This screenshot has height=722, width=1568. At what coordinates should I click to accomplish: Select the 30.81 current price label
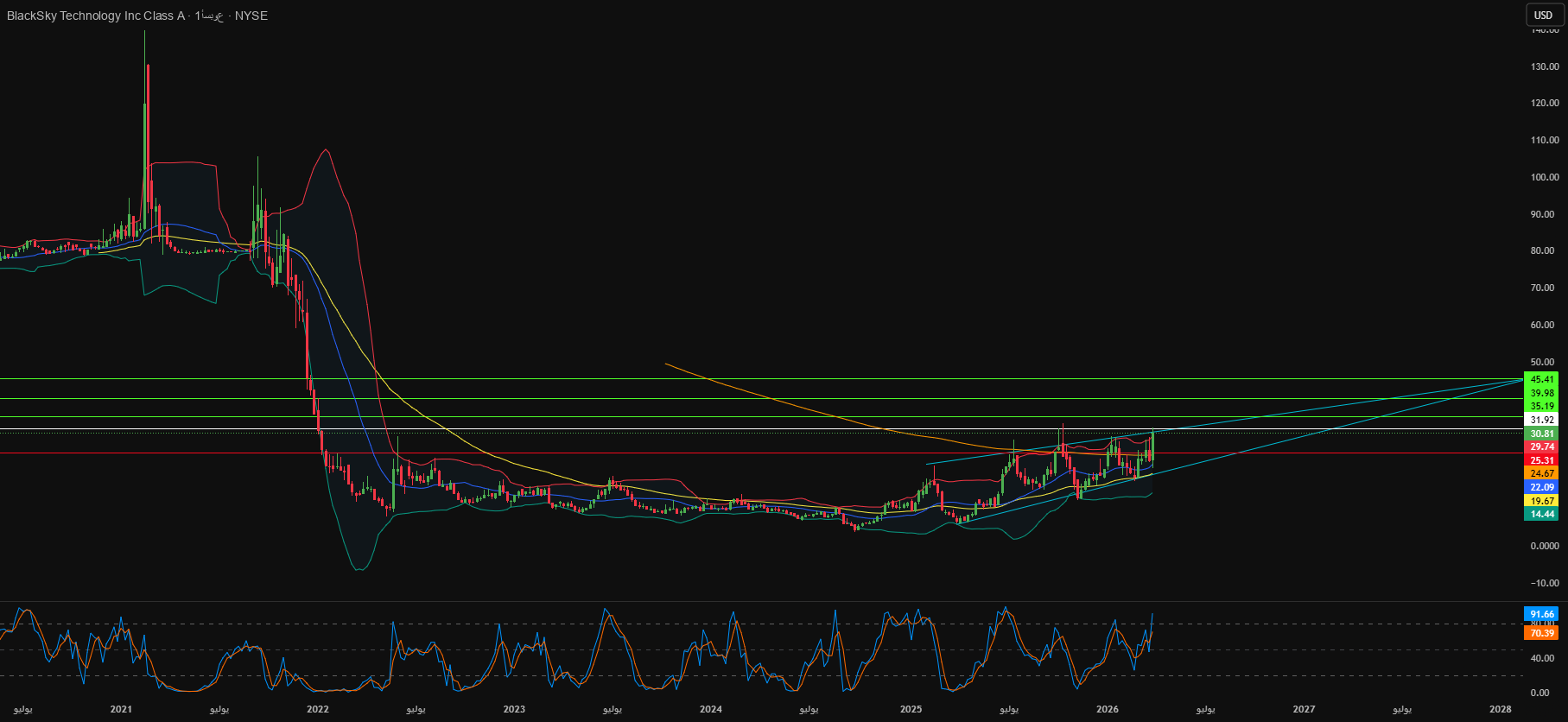point(1542,434)
